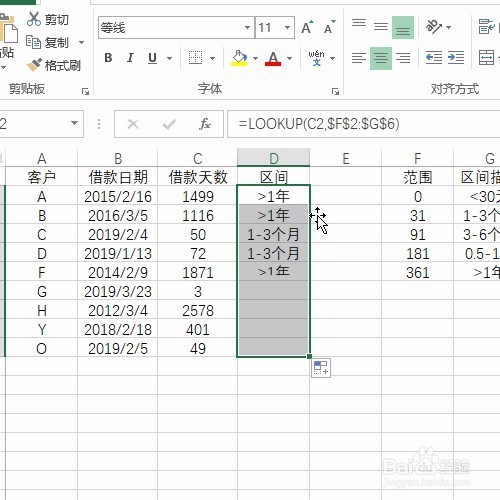The height and width of the screenshot is (500, 500).
Task: Select column B header
Action: [117, 158]
